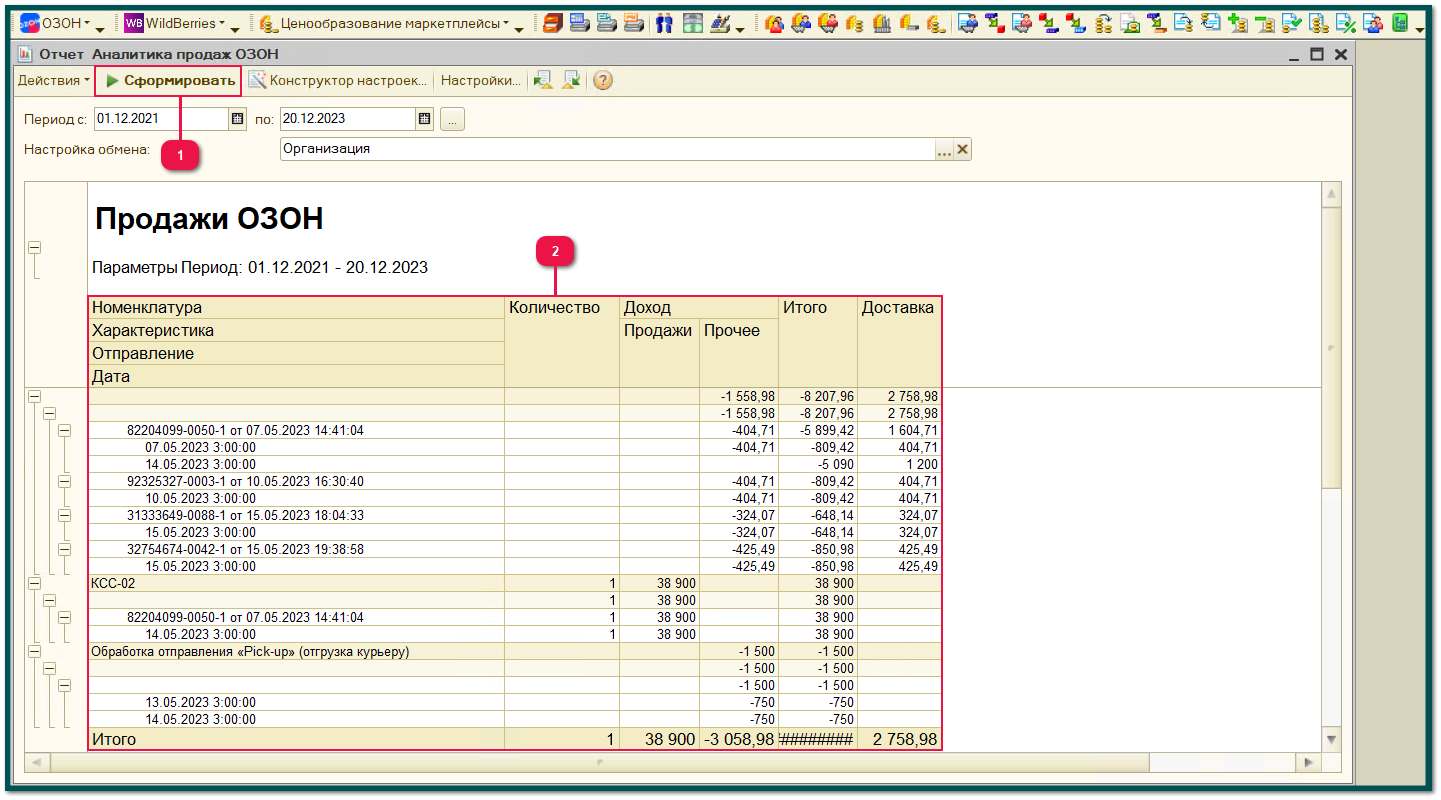The width and height of the screenshot is (1441, 800).
Task: Clear the Настройка обмена field with X
Action: [962, 150]
